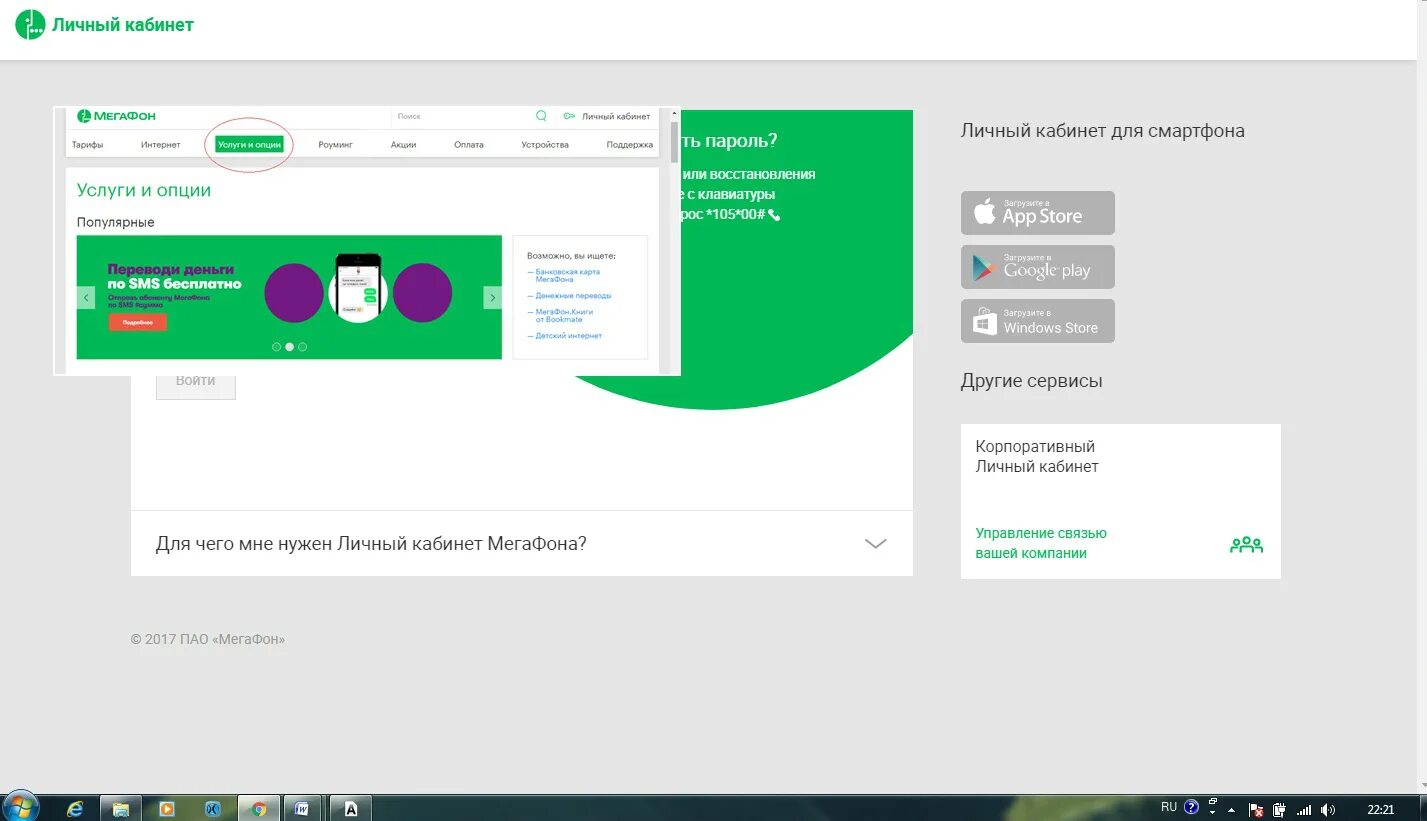The image size is (1427, 821).
Task: Open Детский интернет link in inset
Action: coord(567,336)
